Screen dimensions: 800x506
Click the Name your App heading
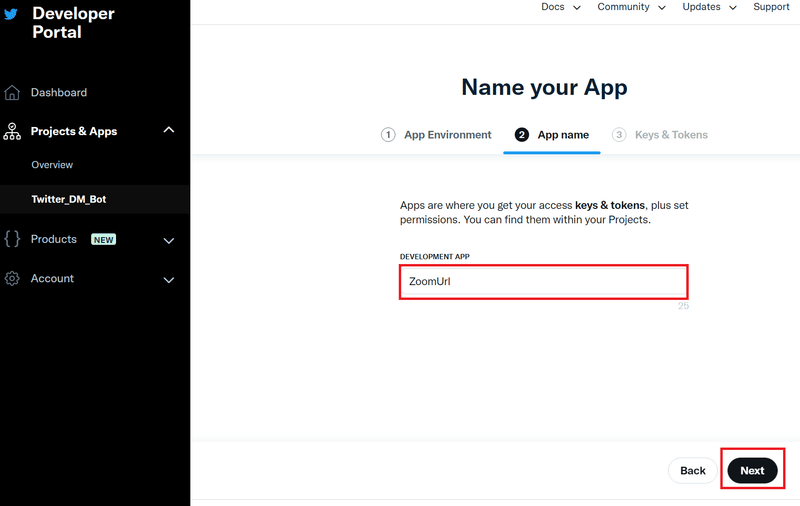coord(544,88)
